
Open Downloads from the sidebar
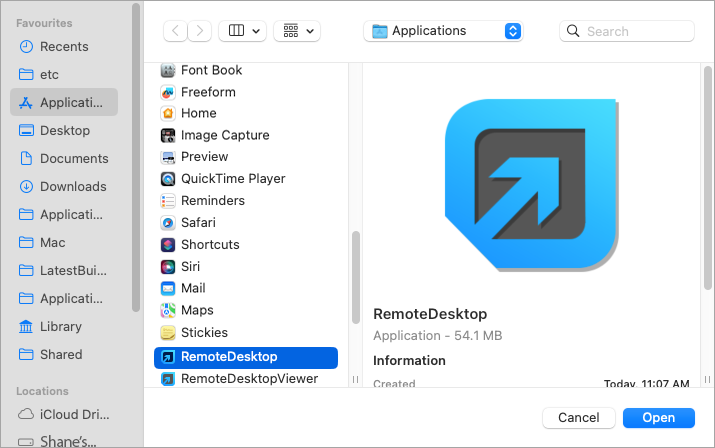point(72,187)
